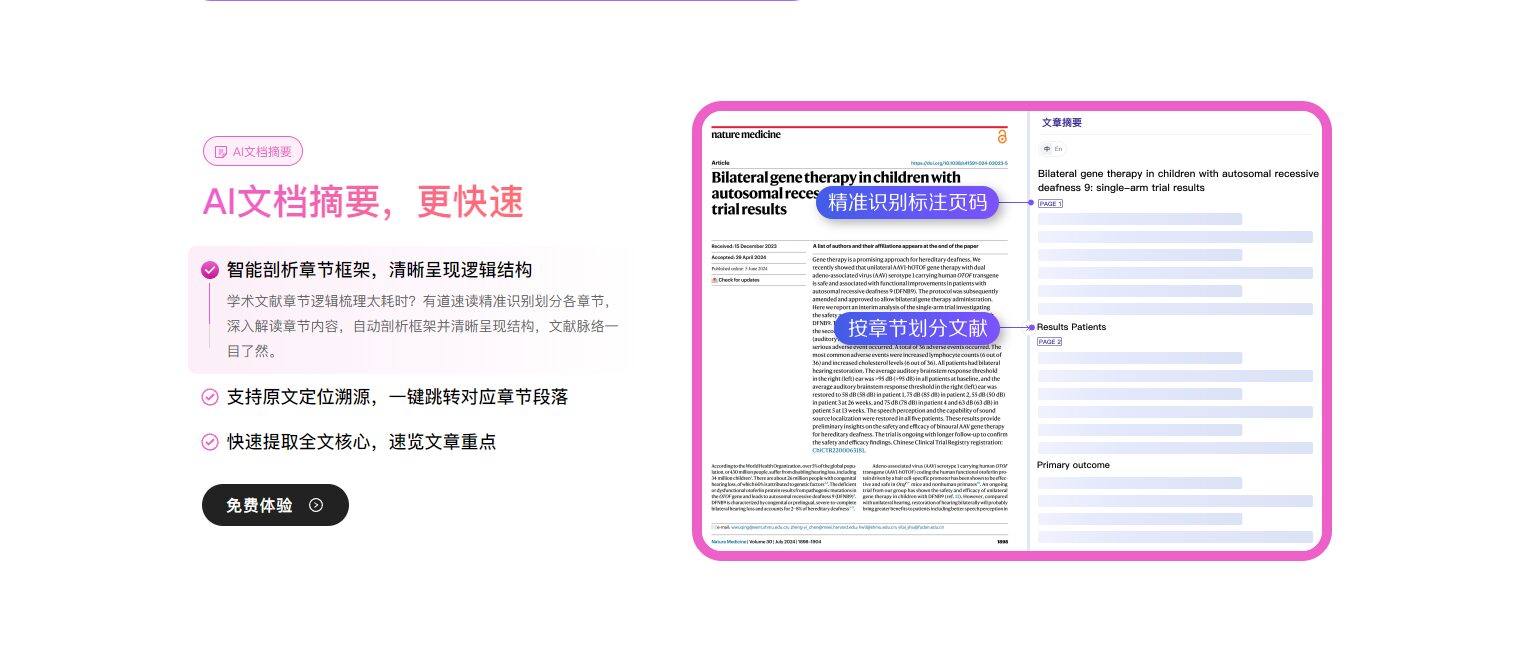Click the 免费体验 free trial button

[x=275, y=505]
